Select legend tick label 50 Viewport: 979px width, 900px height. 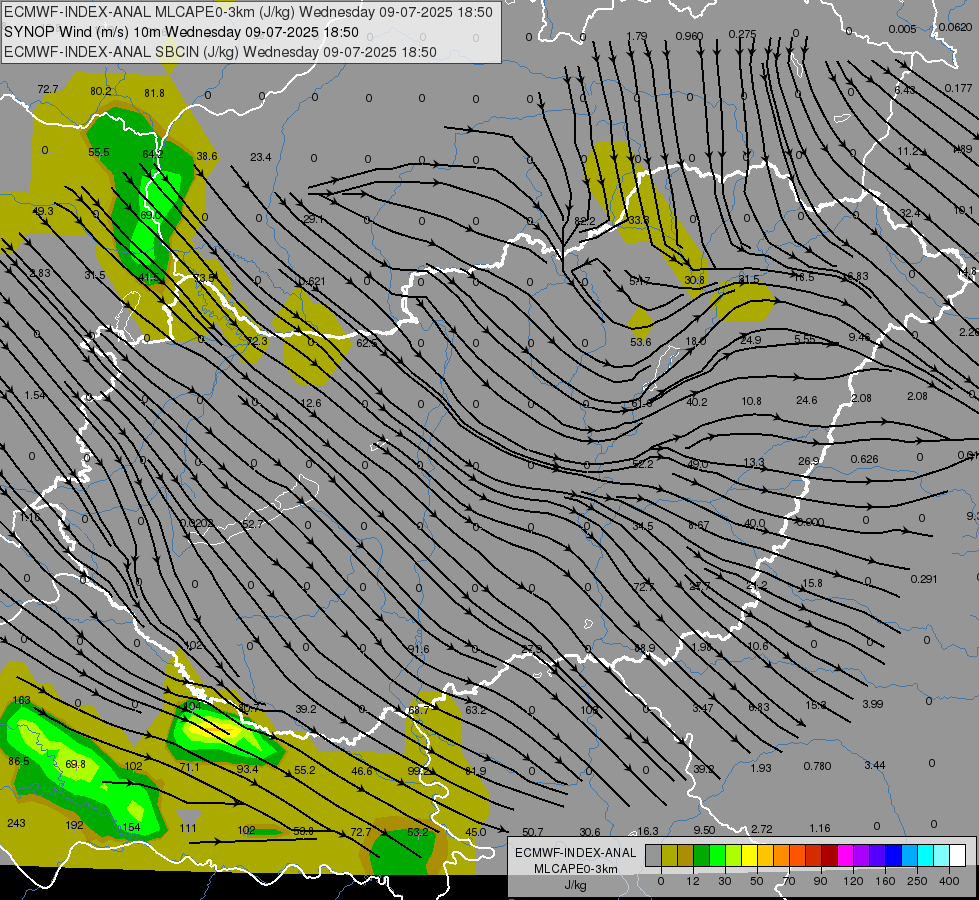[757, 881]
